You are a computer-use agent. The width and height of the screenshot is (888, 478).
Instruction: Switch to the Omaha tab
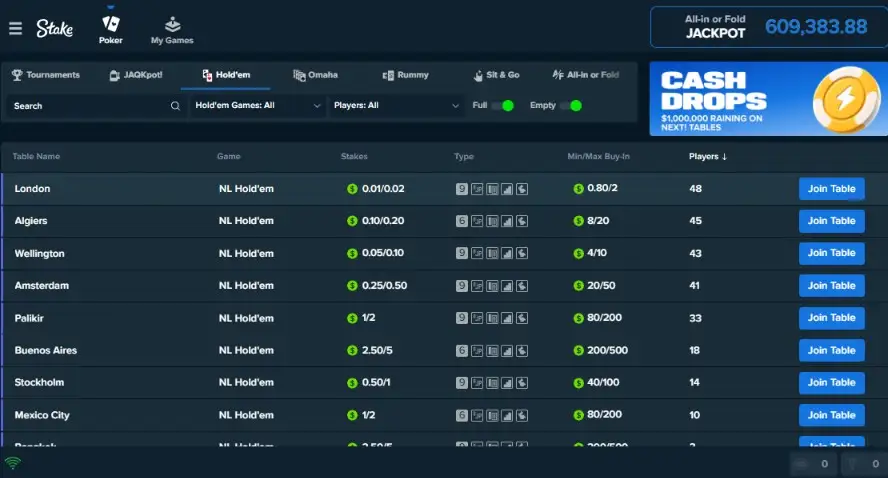[x=315, y=75]
